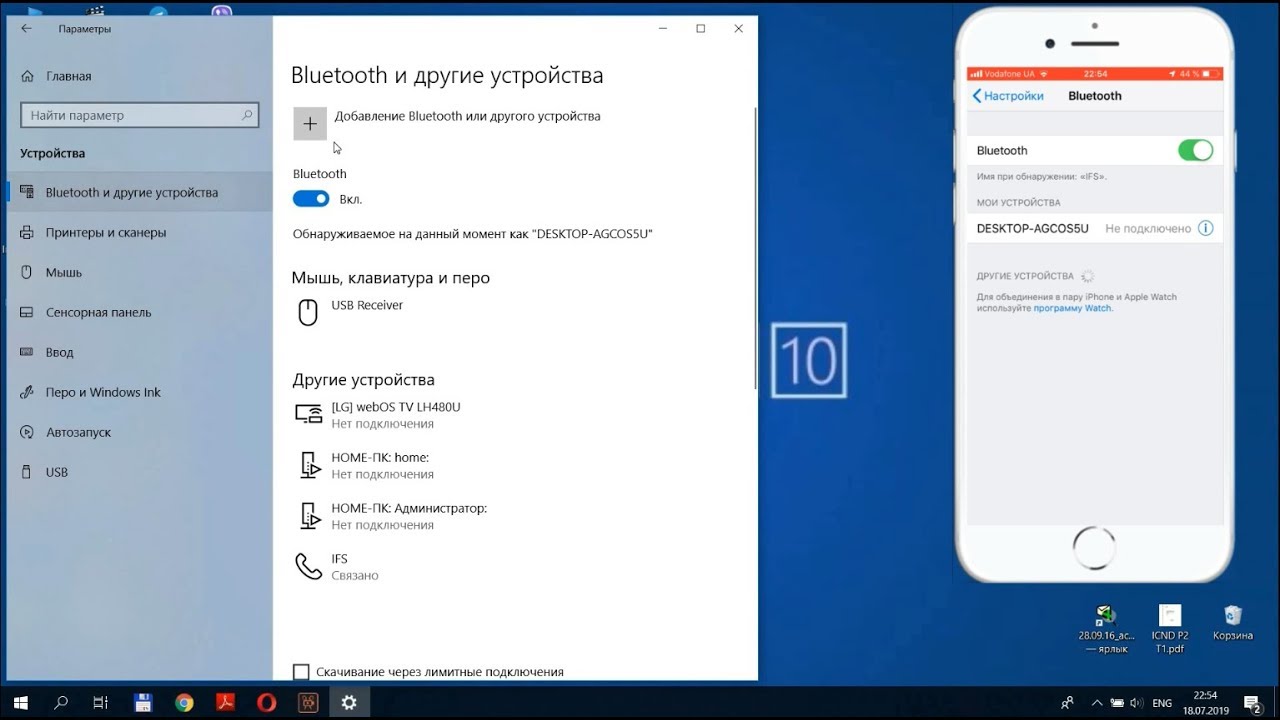
Task: Click the IFS phone device icon
Action: tap(308, 567)
